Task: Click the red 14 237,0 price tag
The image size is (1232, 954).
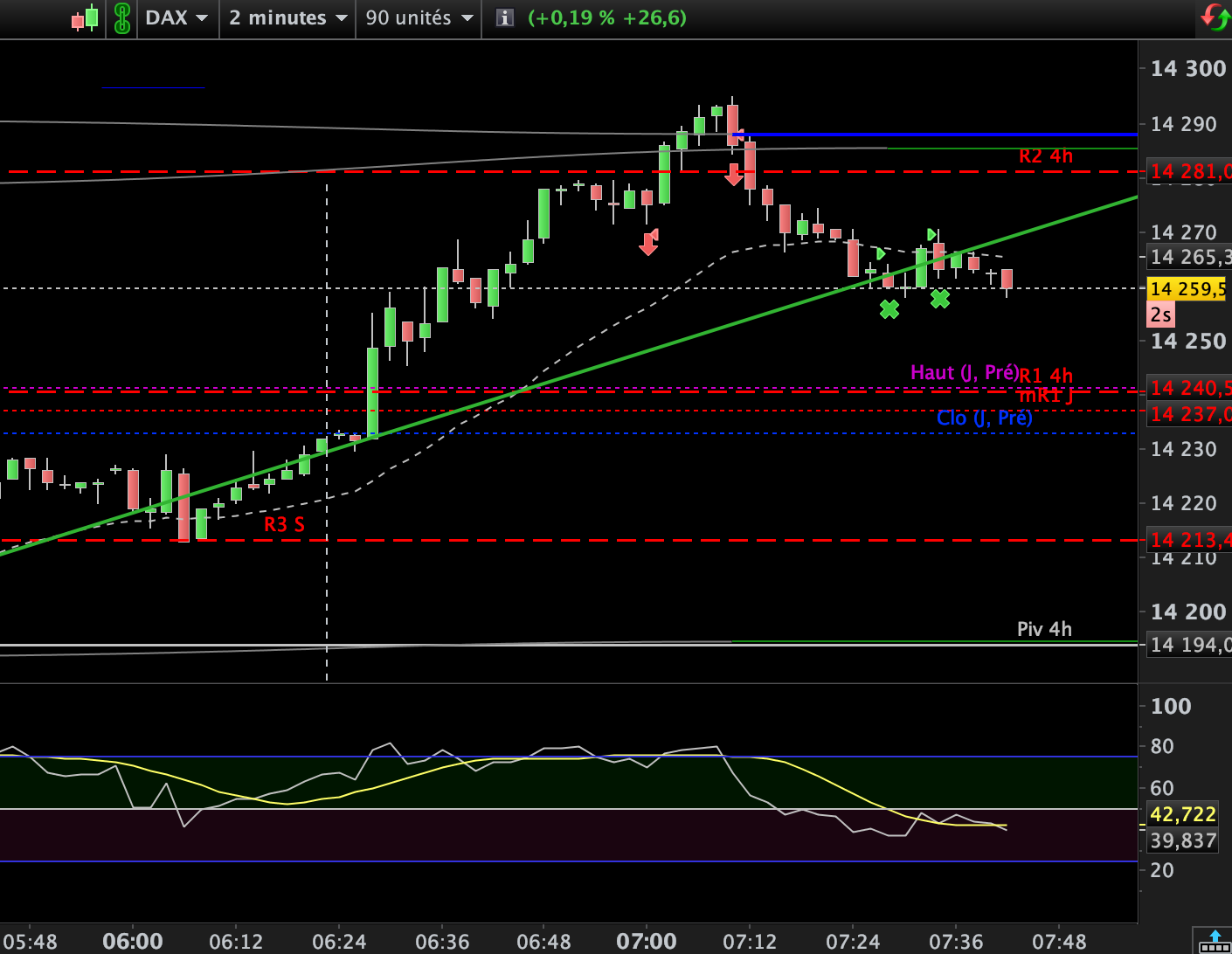Action: click(x=1189, y=413)
